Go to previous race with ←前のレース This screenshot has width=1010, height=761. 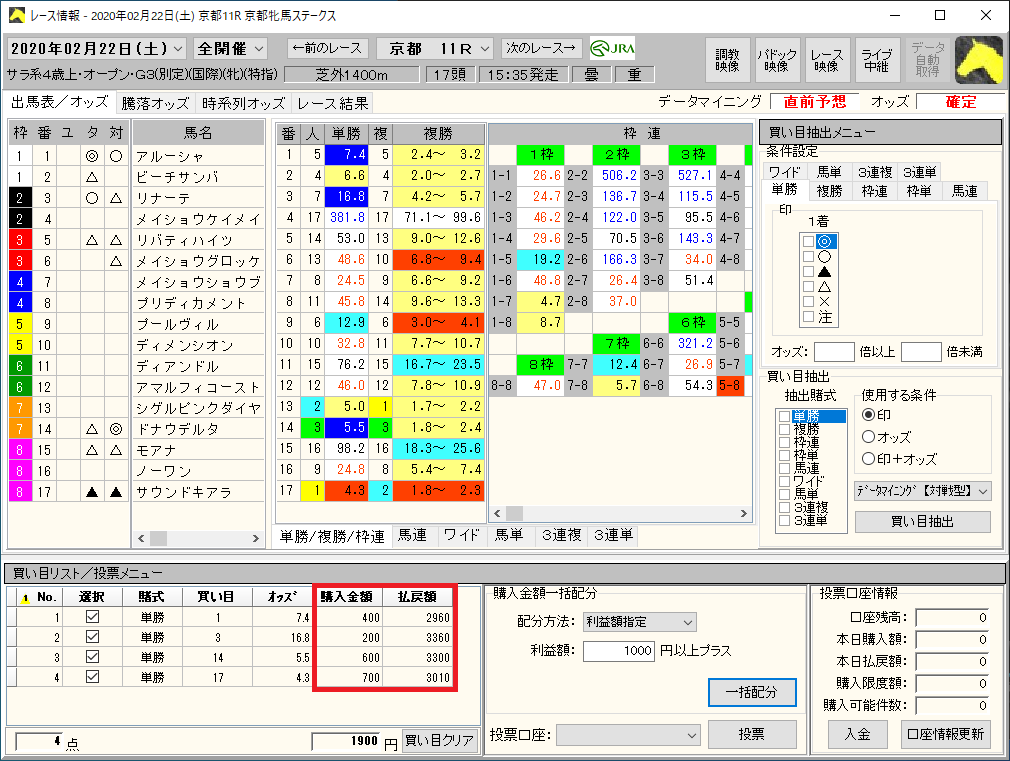327,48
